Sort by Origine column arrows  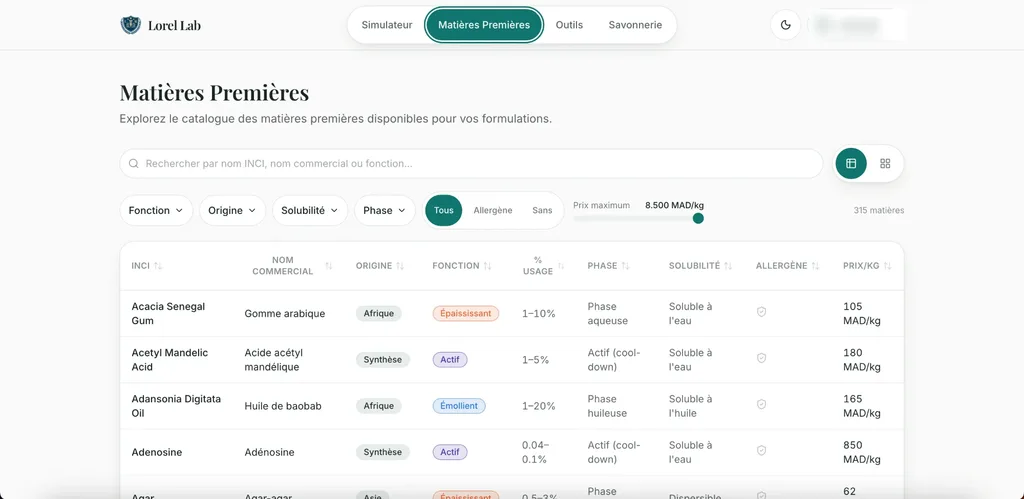point(400,266)
